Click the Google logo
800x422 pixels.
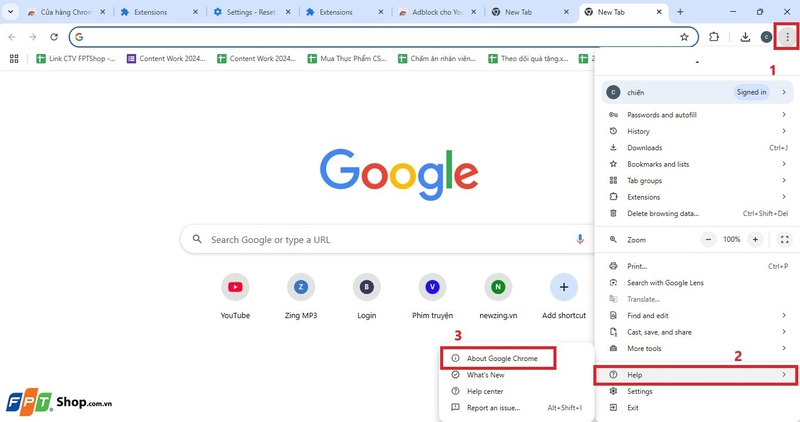pyautogui.click(x=399, y=173)
